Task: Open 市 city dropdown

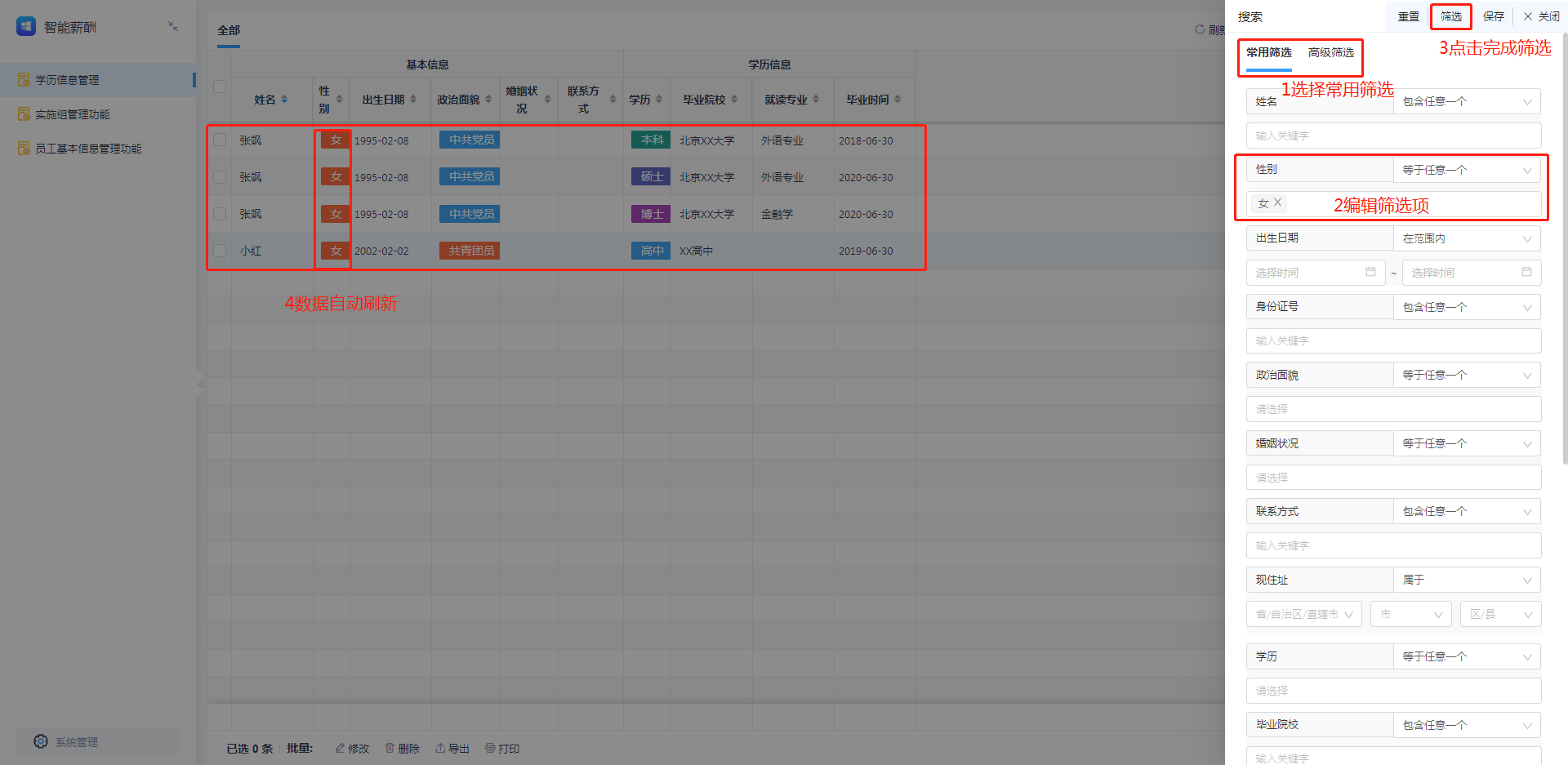Action: click(x=1411, y=614)
